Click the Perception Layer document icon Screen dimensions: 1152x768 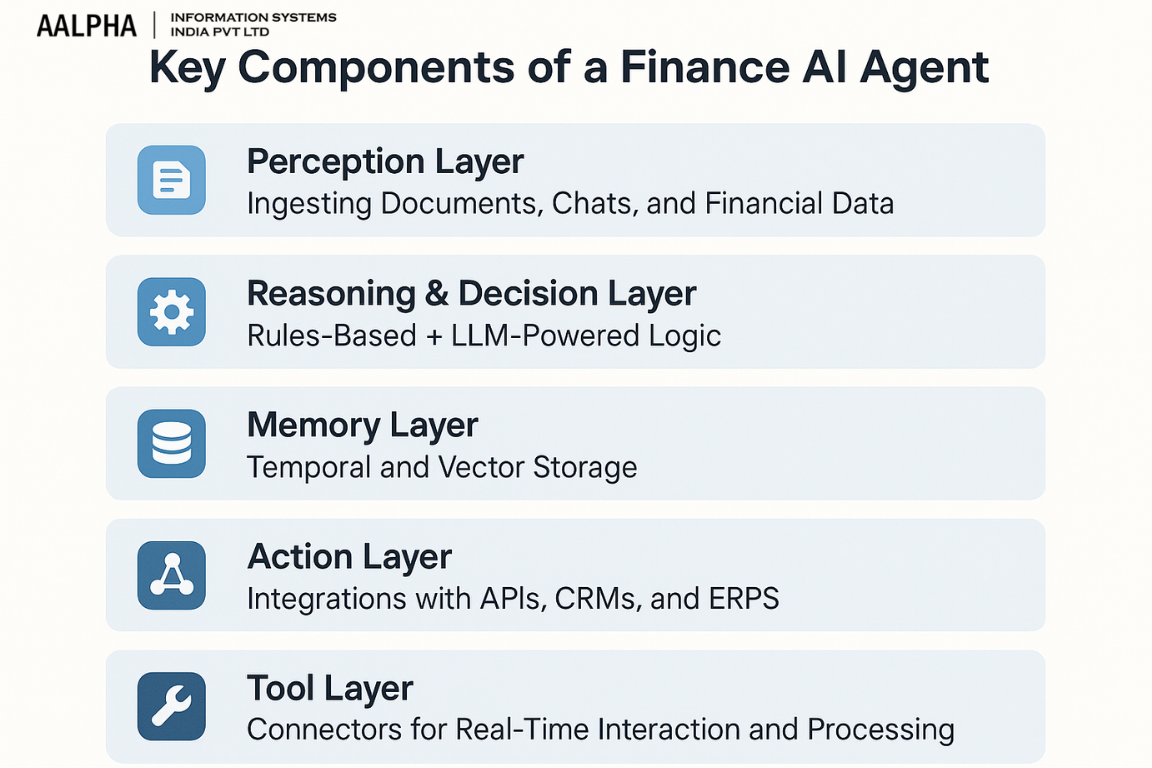171,180
